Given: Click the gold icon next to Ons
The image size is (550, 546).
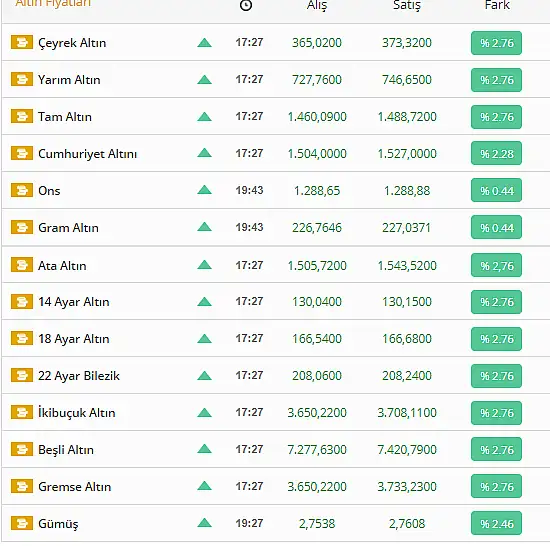Looking at the screenshot, I should point(22,190).
